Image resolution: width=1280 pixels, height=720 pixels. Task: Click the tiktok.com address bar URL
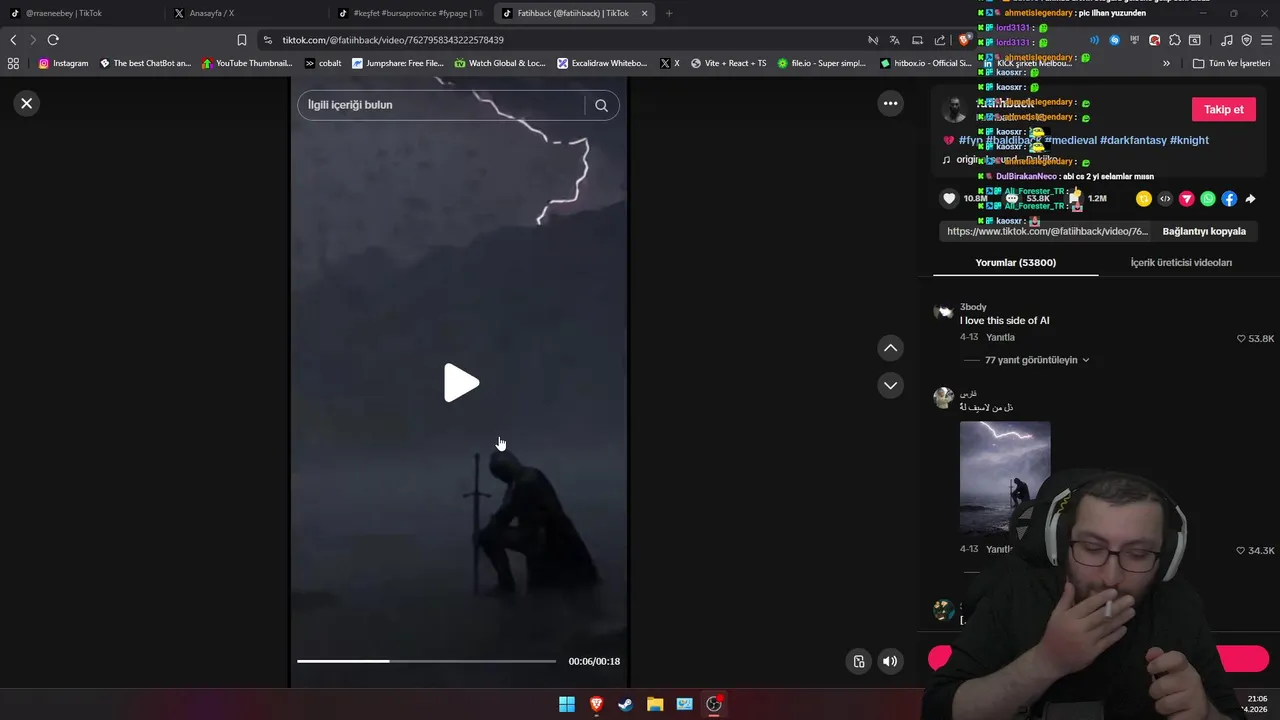click(393, 40)
